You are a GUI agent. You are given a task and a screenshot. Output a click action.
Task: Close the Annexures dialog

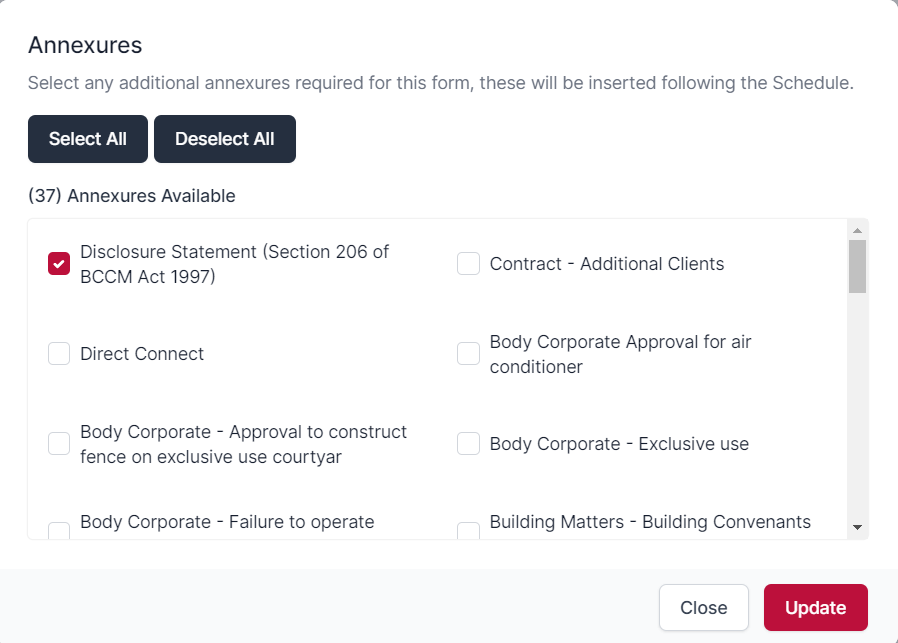[x=703, y=607]
